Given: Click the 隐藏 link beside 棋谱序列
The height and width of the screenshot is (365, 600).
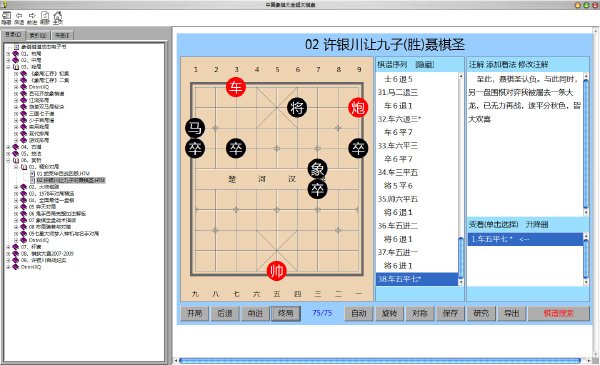Looking at the screenshot, I should point(425,65).
